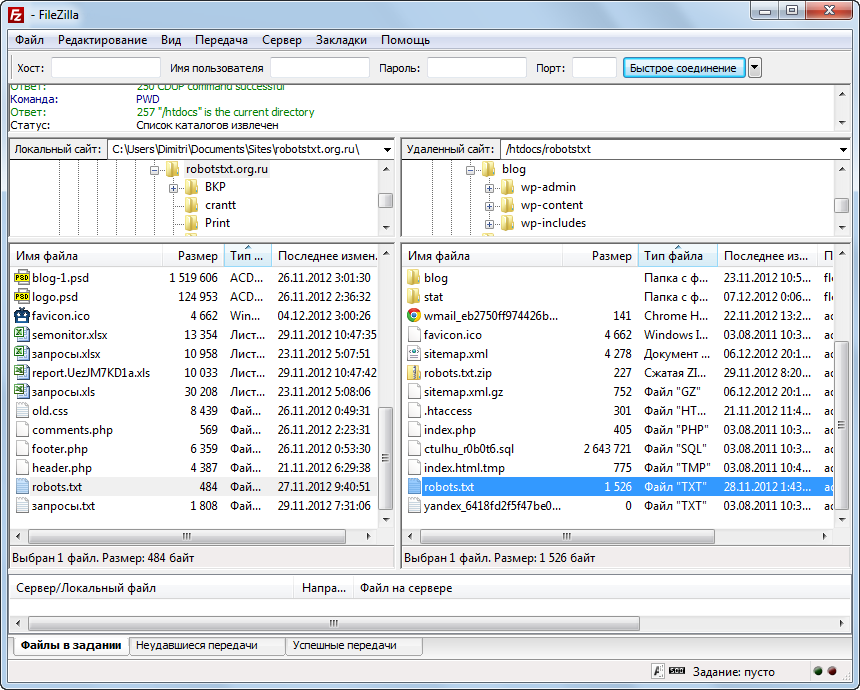Click Быстрое соединение button
The image size is (860, 690).
pos(683,68)
